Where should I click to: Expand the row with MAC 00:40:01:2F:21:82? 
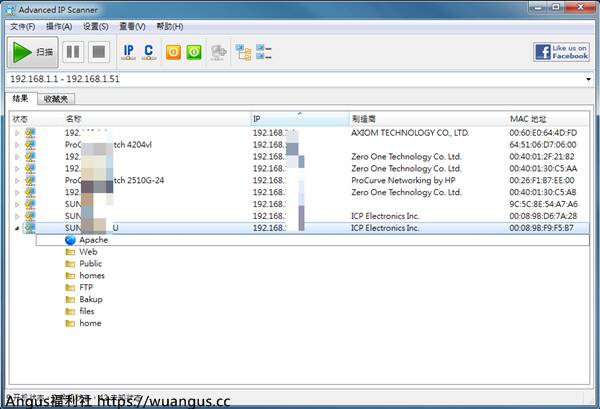click(x=16, y=157)
